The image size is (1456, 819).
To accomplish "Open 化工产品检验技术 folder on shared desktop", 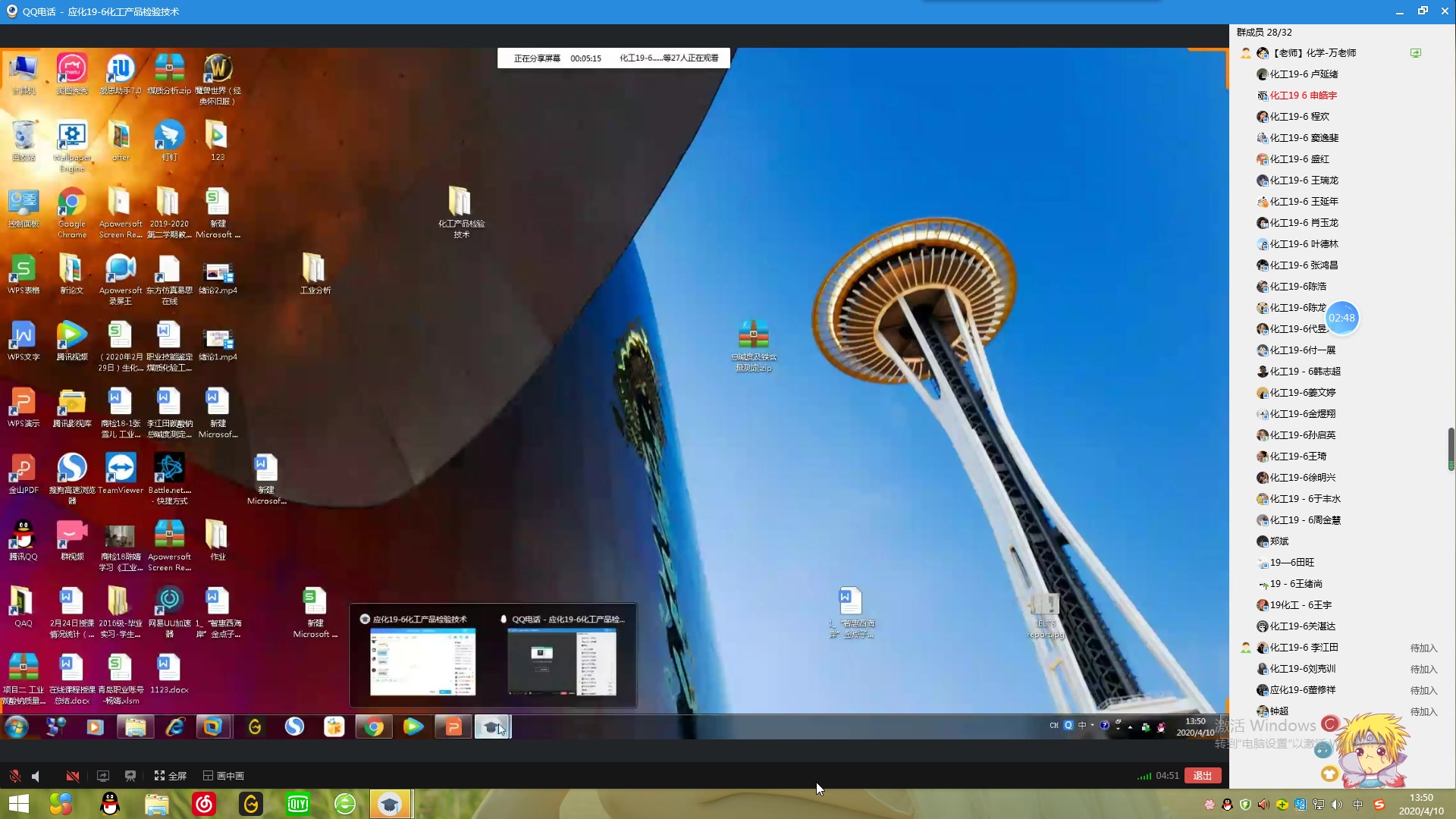I will (460, 212).
